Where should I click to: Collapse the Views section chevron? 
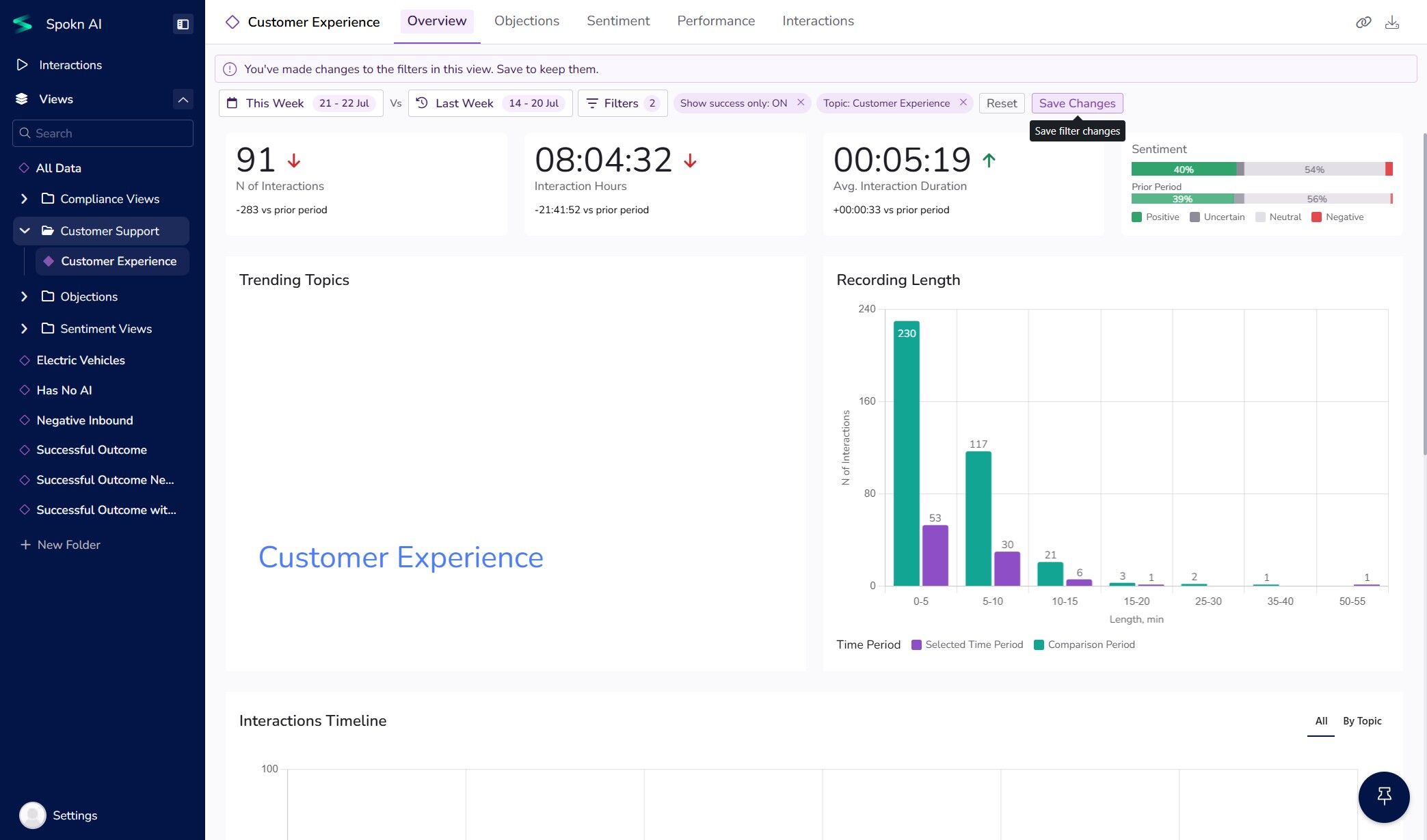tap(183, 99)
